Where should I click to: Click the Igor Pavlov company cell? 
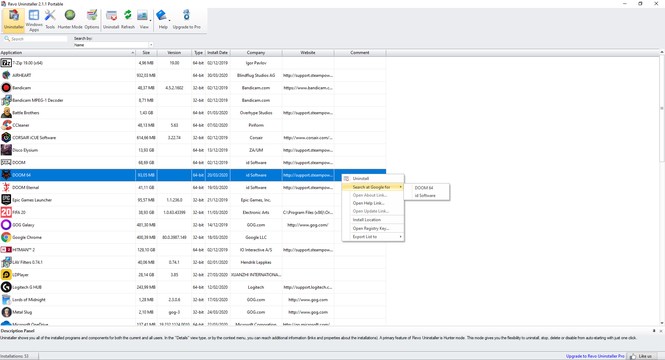[256, 63]
